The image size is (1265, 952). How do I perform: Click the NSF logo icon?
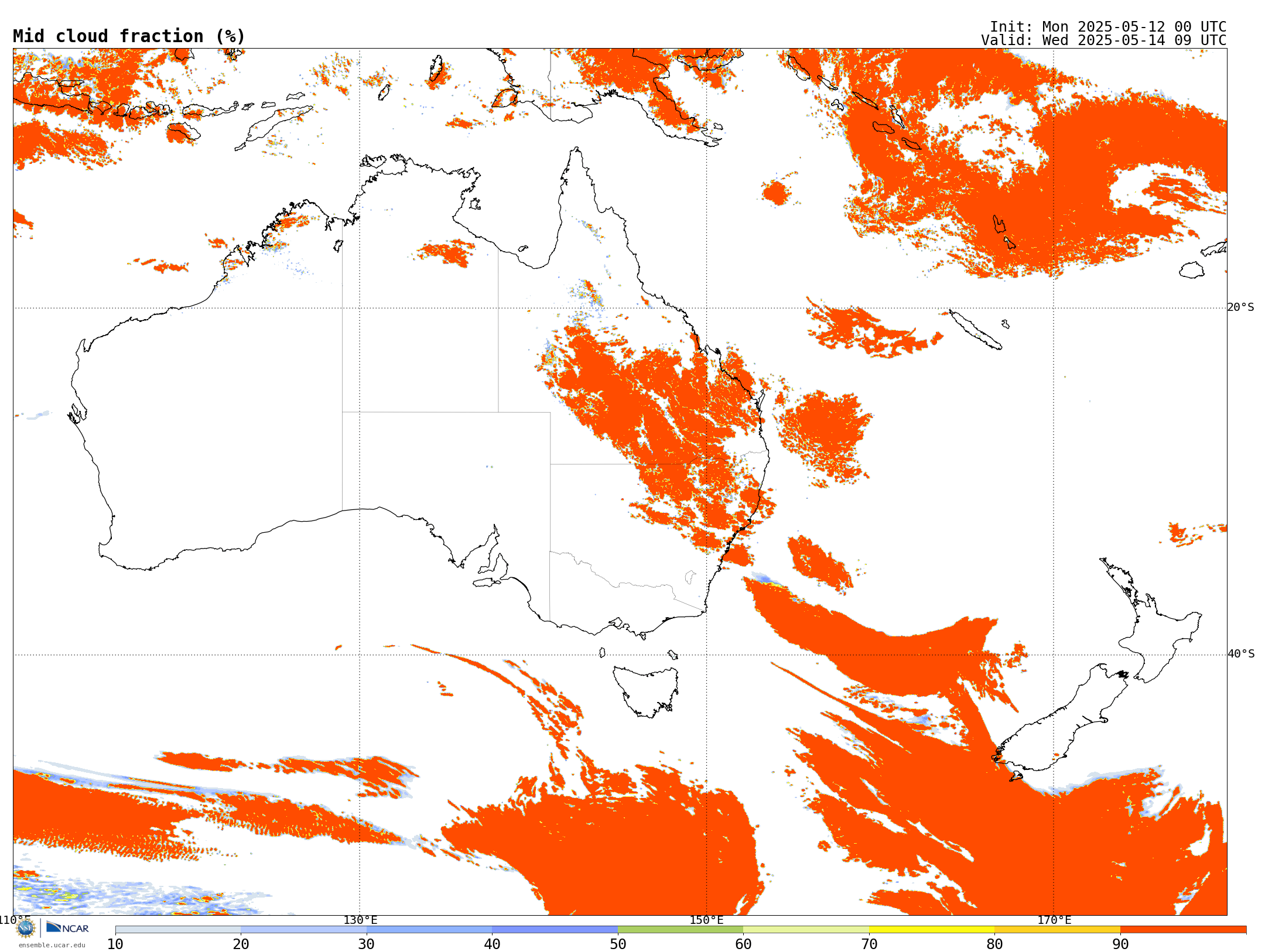(x=26, y=927)
